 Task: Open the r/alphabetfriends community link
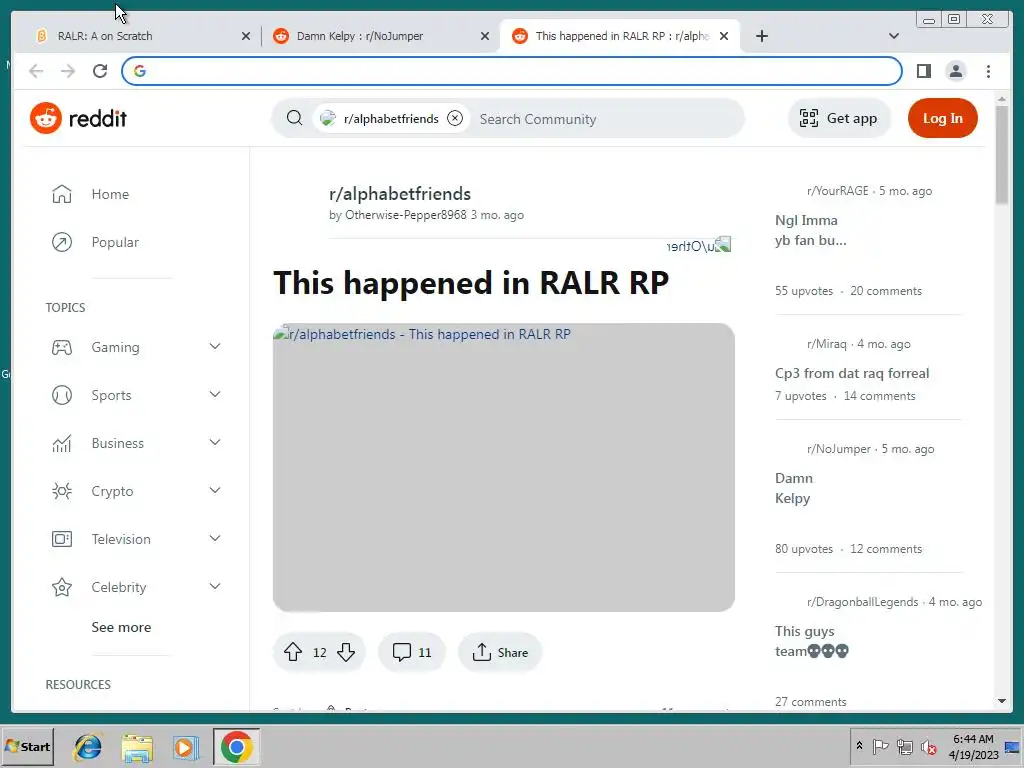[400, 194]
